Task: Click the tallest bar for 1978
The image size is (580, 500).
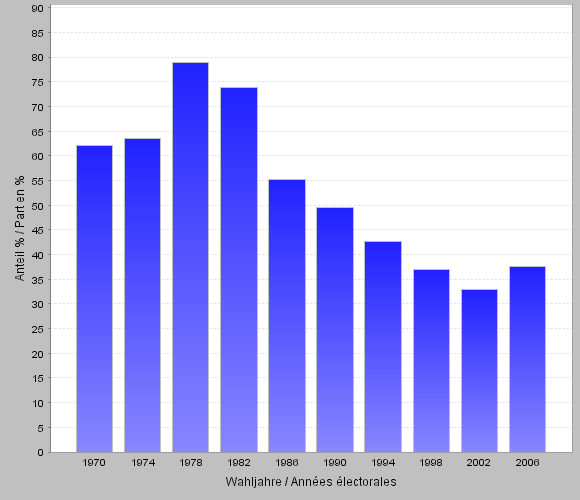Action: tap(190, 257)
